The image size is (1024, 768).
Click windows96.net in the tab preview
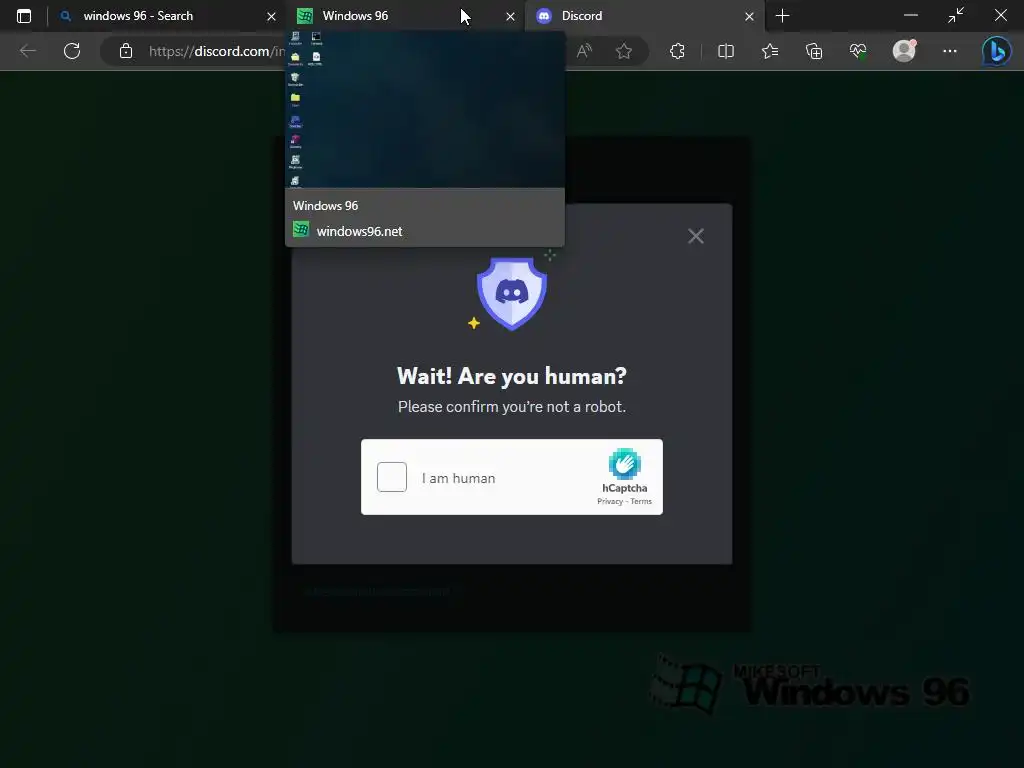pyautogui.click(x=359, y=231)
